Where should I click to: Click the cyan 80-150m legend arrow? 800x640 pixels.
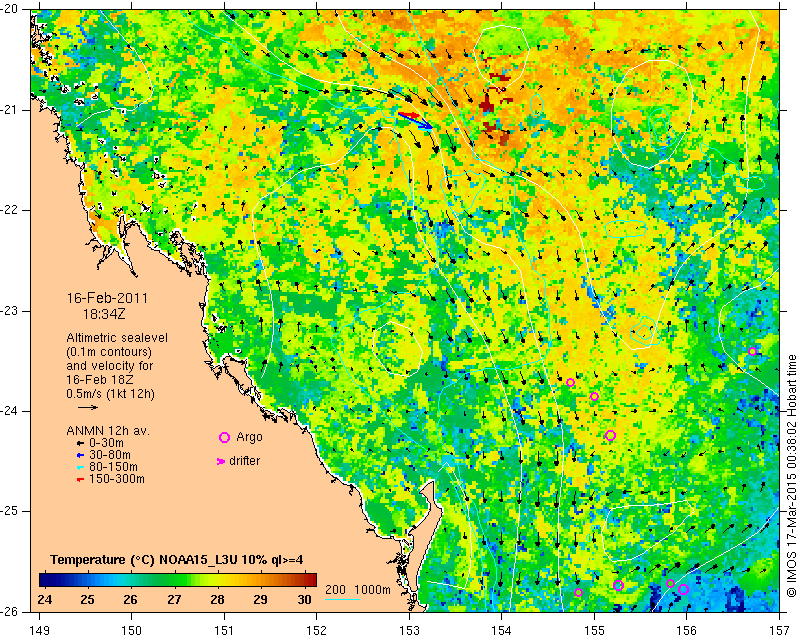tap(80, 467)
